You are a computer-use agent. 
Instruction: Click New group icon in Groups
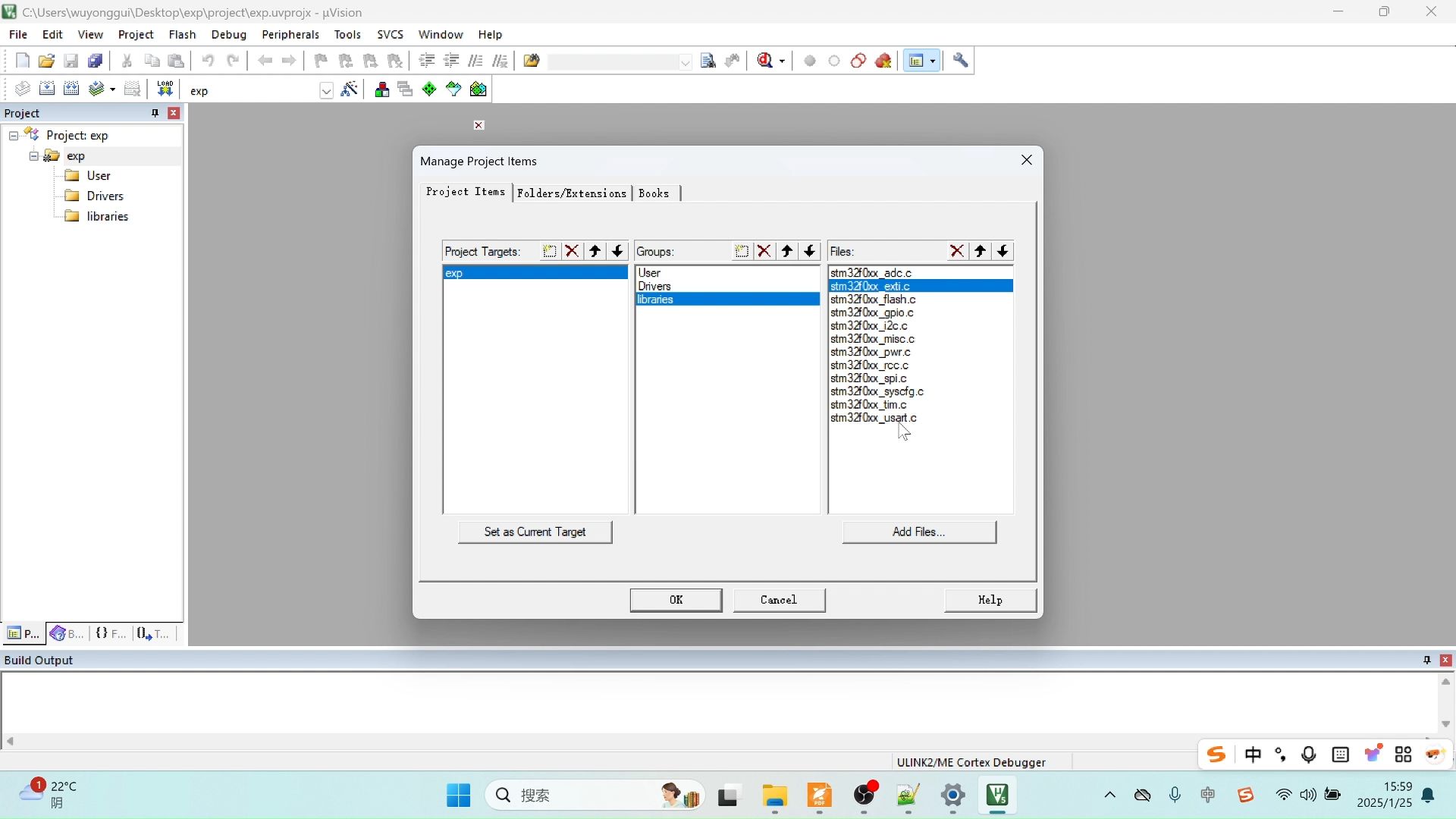point(742,252)
